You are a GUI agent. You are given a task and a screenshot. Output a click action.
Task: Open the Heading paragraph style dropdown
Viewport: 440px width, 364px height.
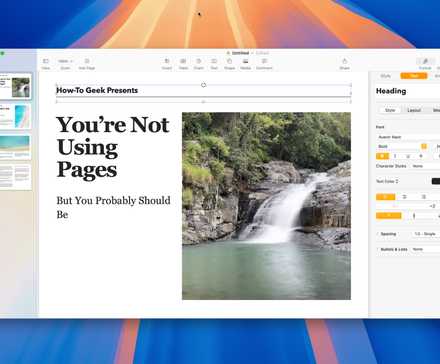click(408, 91)
